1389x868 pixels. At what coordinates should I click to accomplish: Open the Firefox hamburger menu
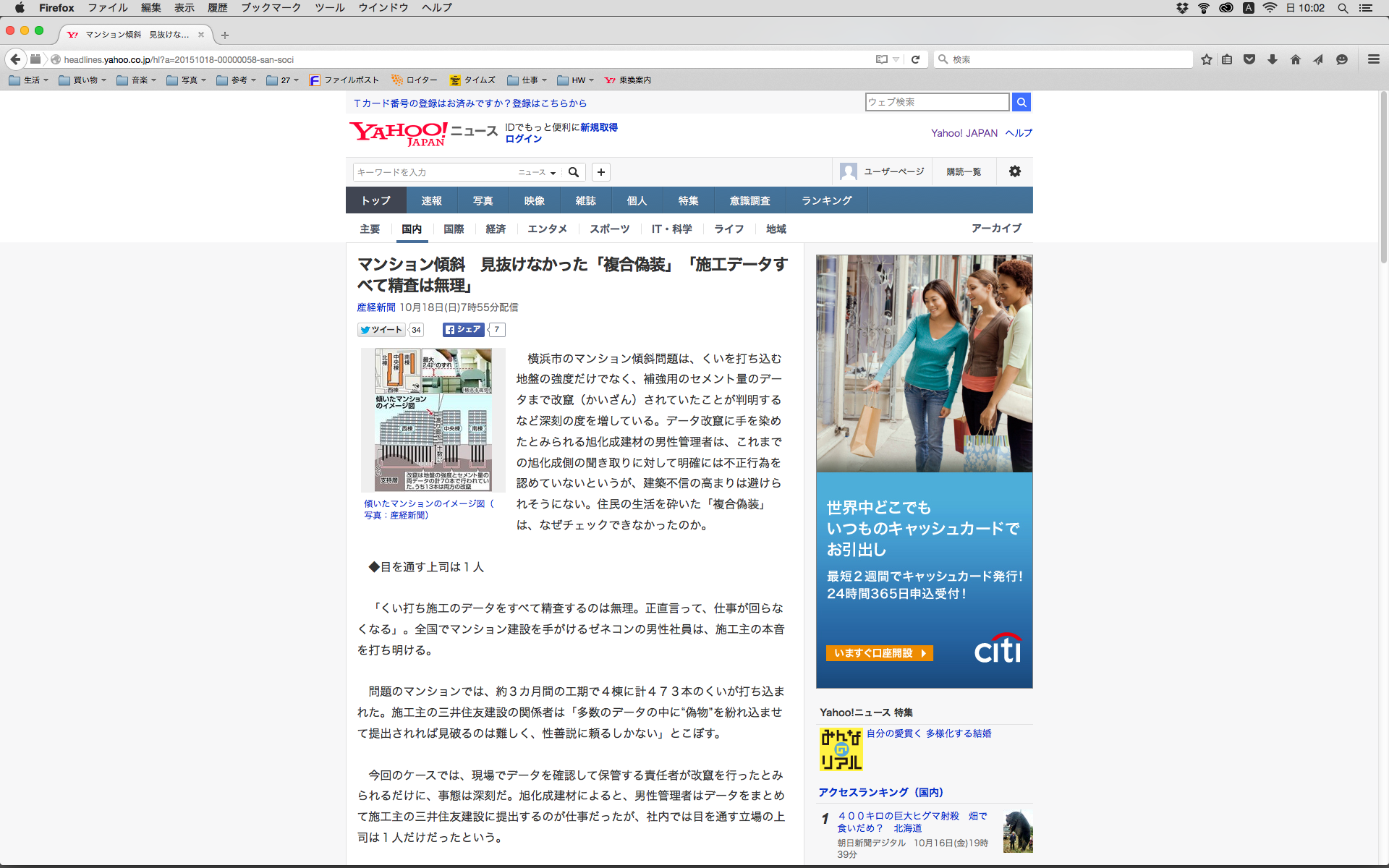1373,59
